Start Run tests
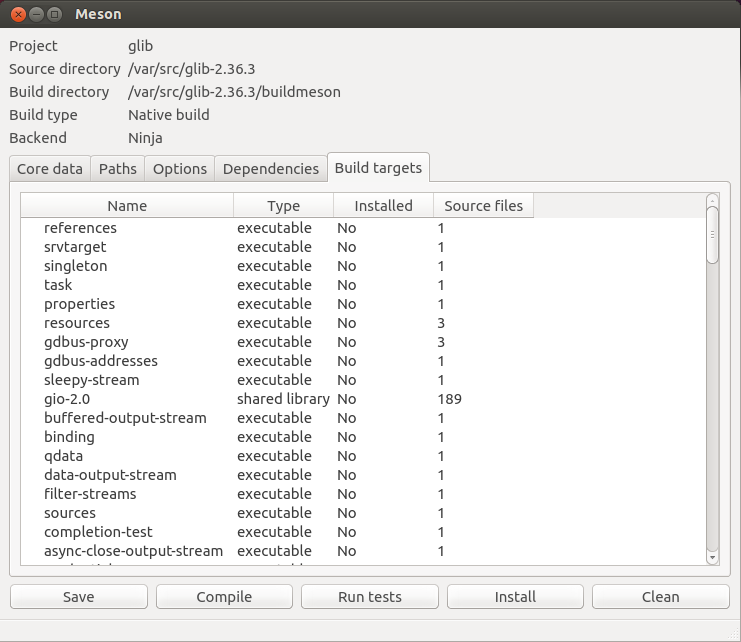The width and height of the screenshot is (741, 642). [370, 597]
